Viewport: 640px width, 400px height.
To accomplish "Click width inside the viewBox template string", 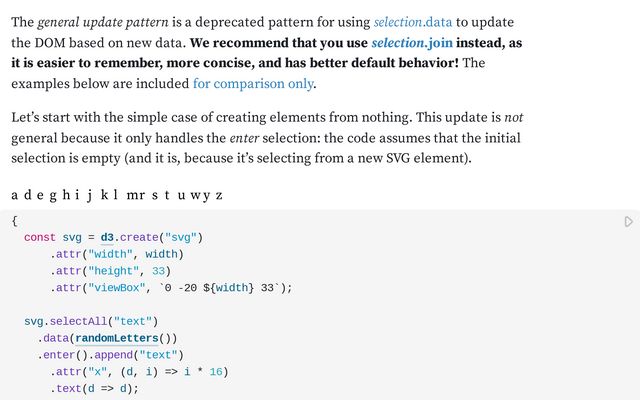I will pyautogui.click(x=232, y=288).
